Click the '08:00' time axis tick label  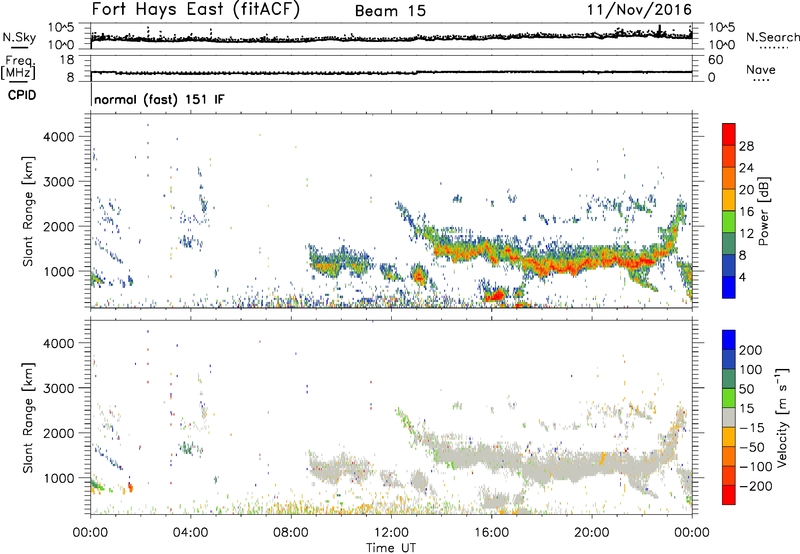pyautogui.click(x=291, y=533)
